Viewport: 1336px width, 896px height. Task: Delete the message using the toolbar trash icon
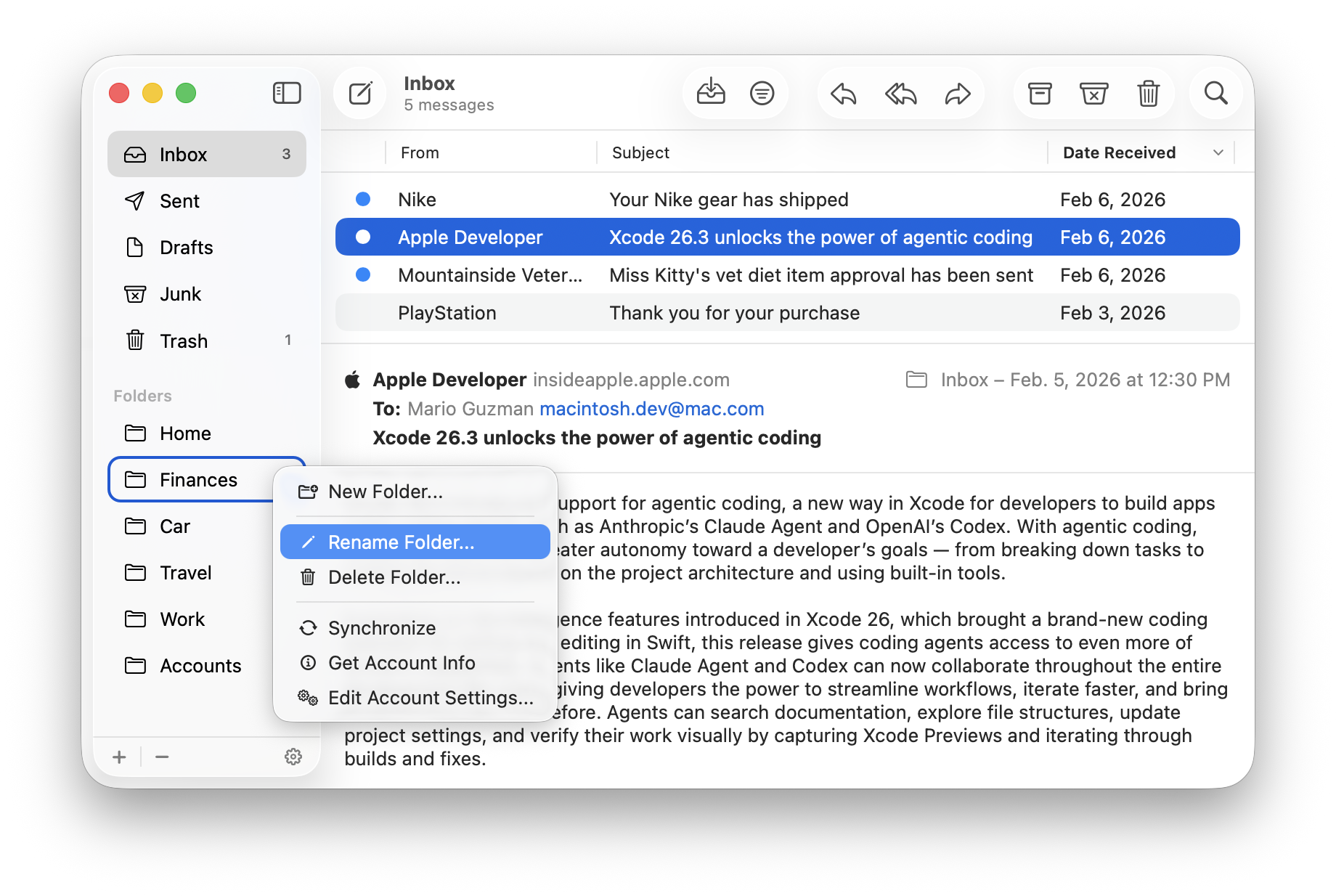coord(1148,94)
